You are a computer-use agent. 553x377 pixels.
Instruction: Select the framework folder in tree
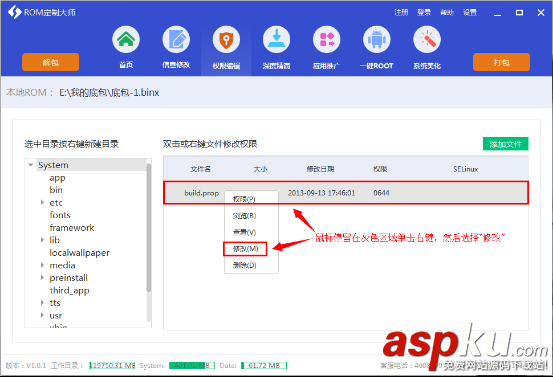pyautogui.click(x=72, y=227)
